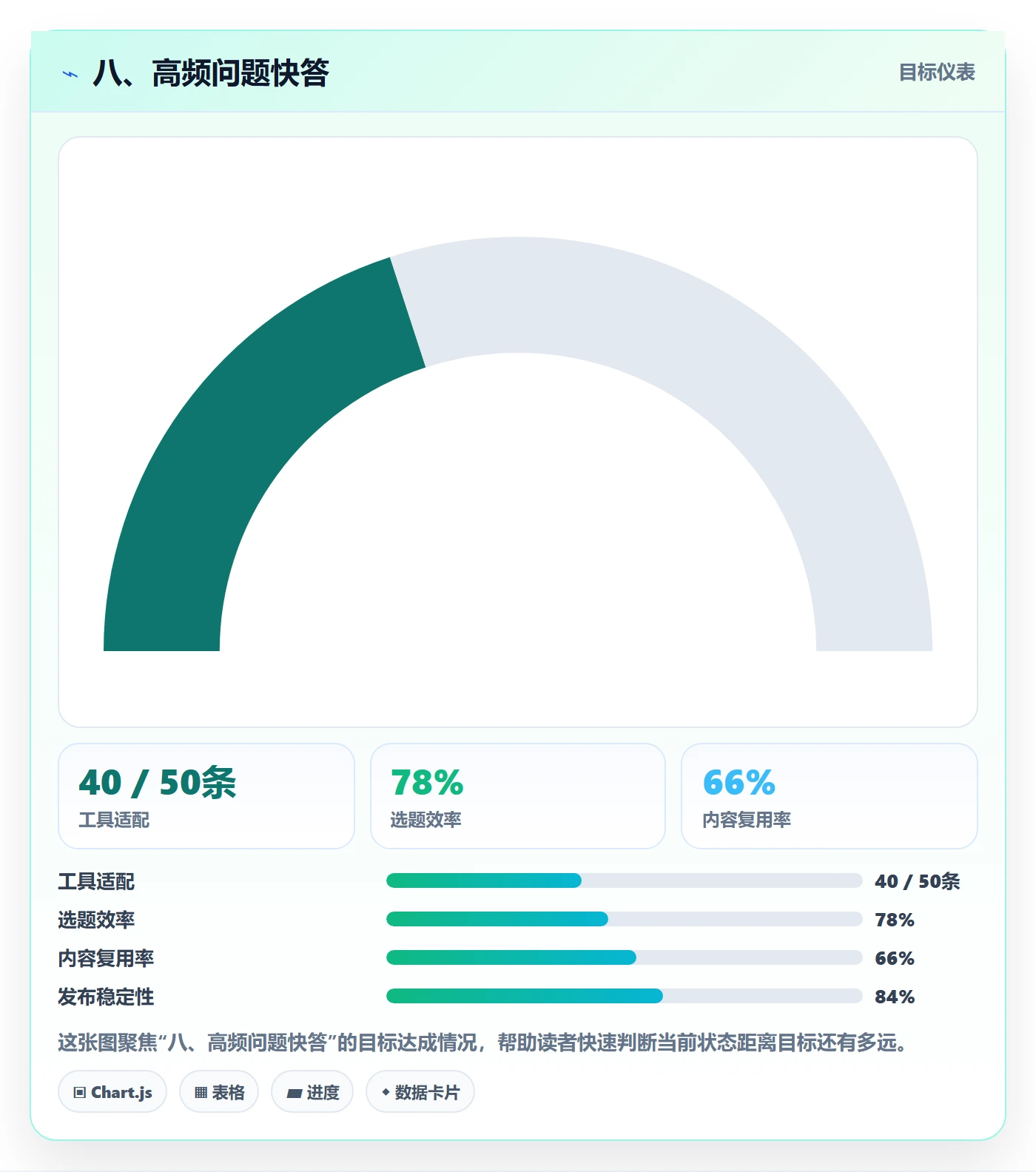Click "78%" at the end of the progress row
Image resolution: width=1036 pixels, height=1172 pixels.
[x=895, y=920]
